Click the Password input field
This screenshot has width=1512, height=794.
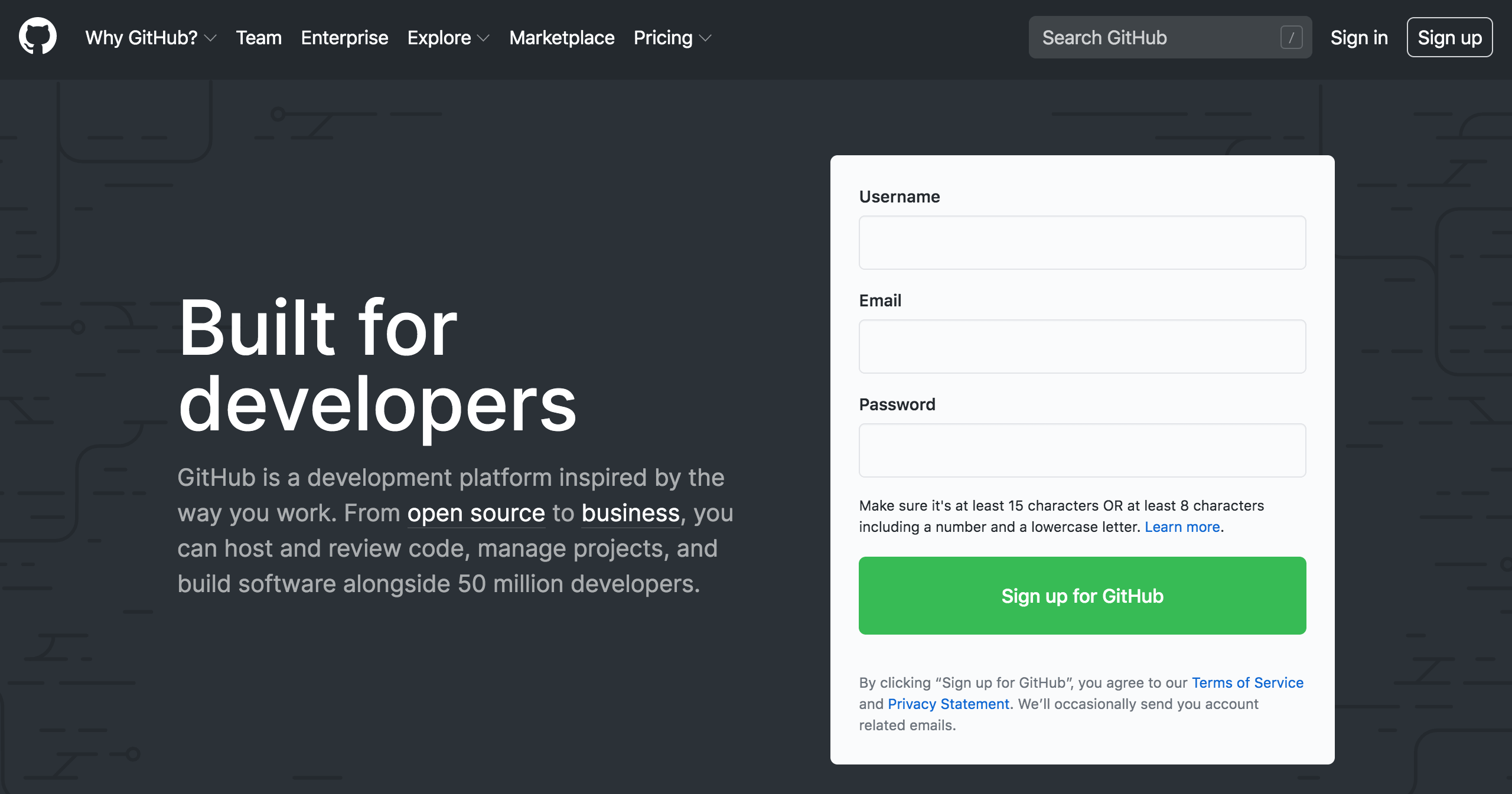click(1082, 451)
